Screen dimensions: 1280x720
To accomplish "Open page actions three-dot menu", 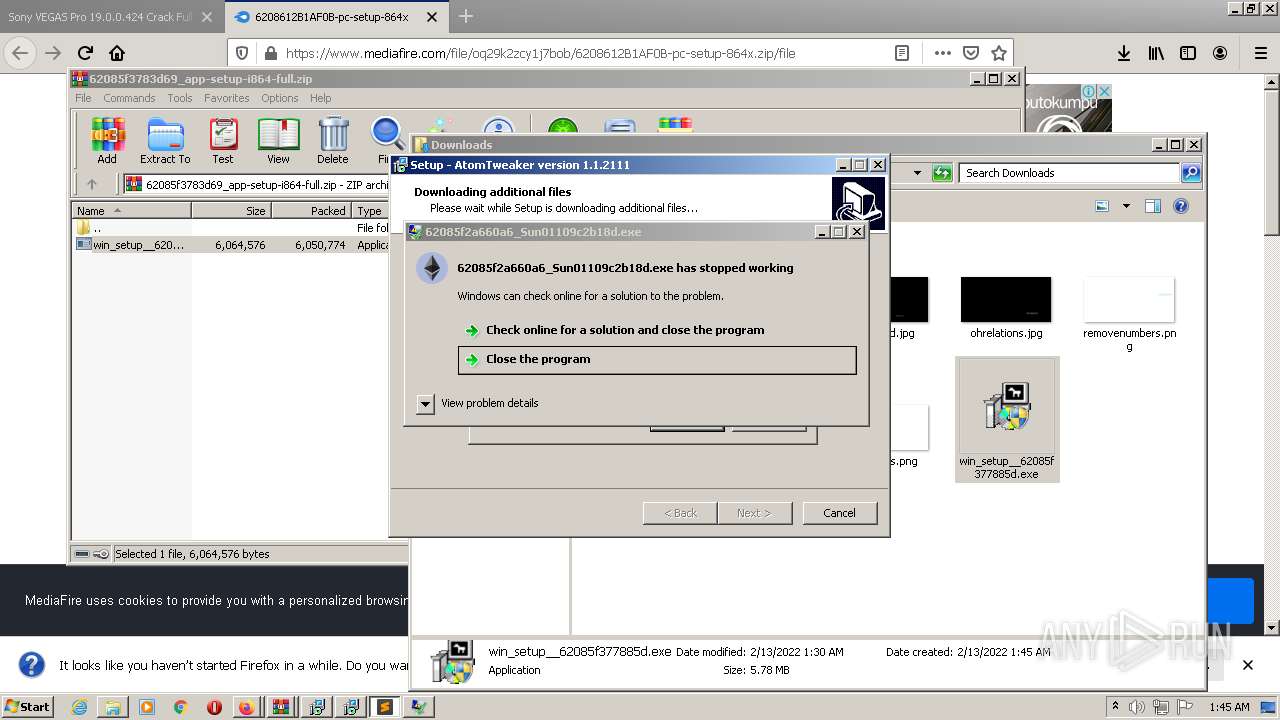I will (x=943, y=53).
